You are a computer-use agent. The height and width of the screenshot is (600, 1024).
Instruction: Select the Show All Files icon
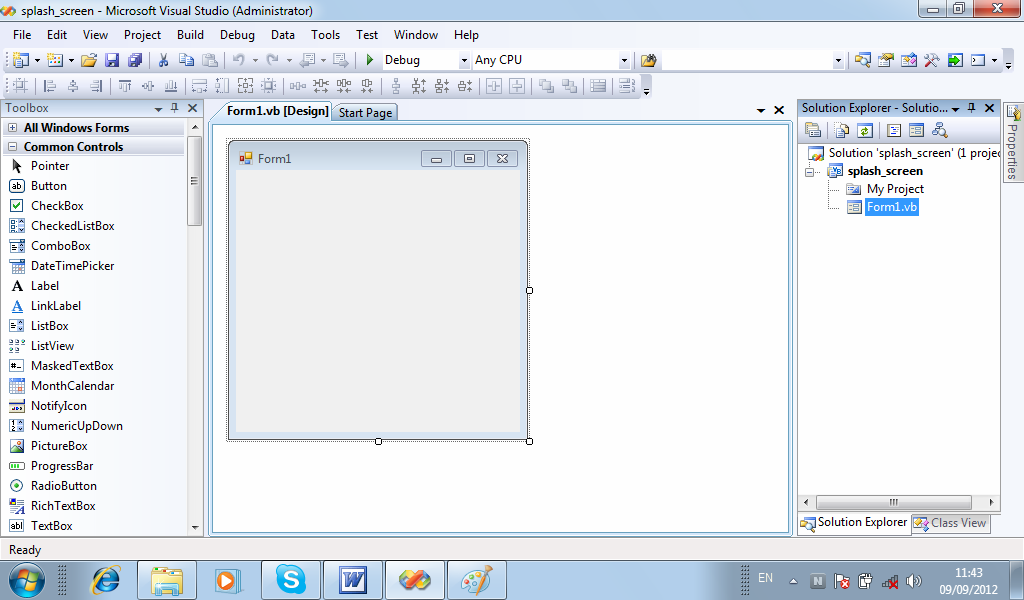click(842, 130)
